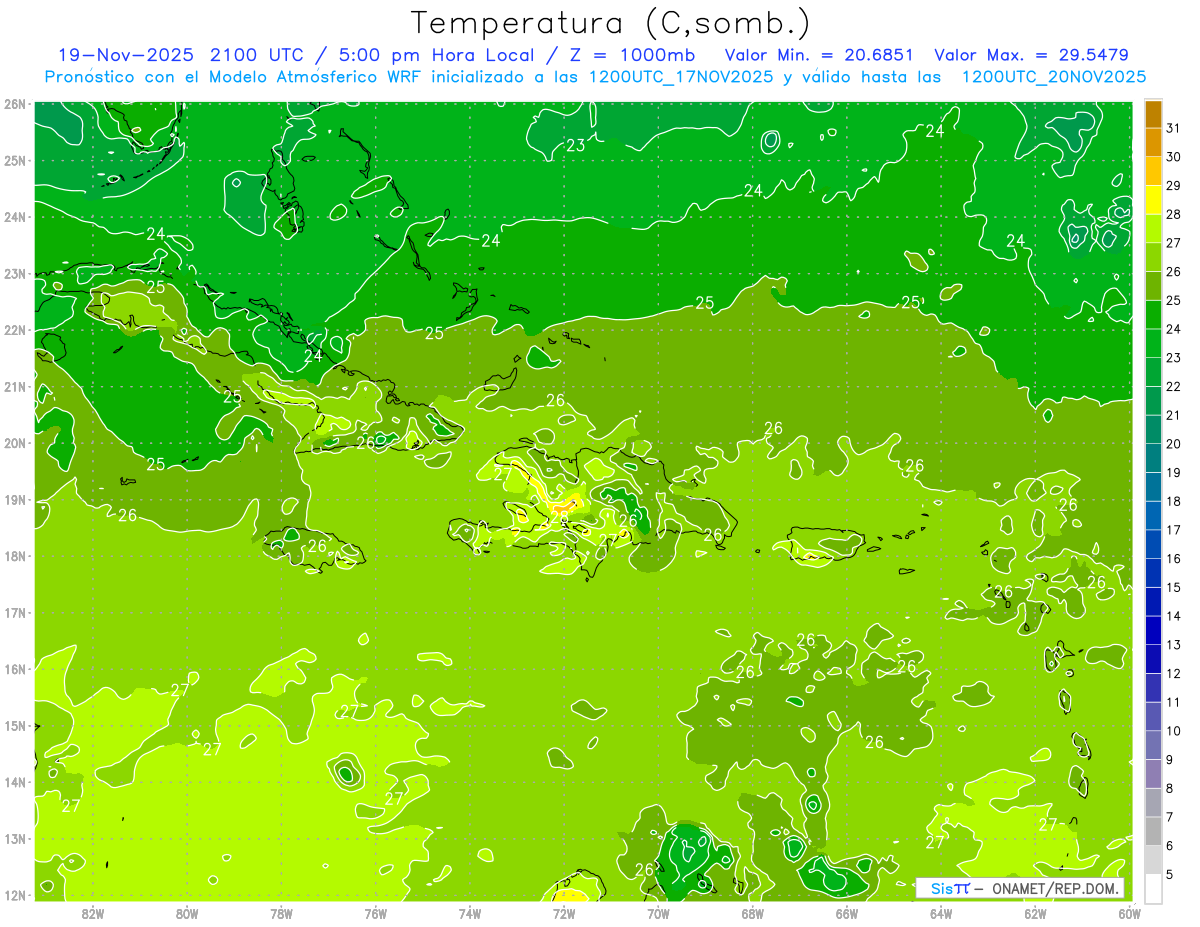The height and width of the screenshot is (927, 1200).
Task: Click the valid-until time '1200UTC_20NOV2025'
Action: click(1053, 77)
